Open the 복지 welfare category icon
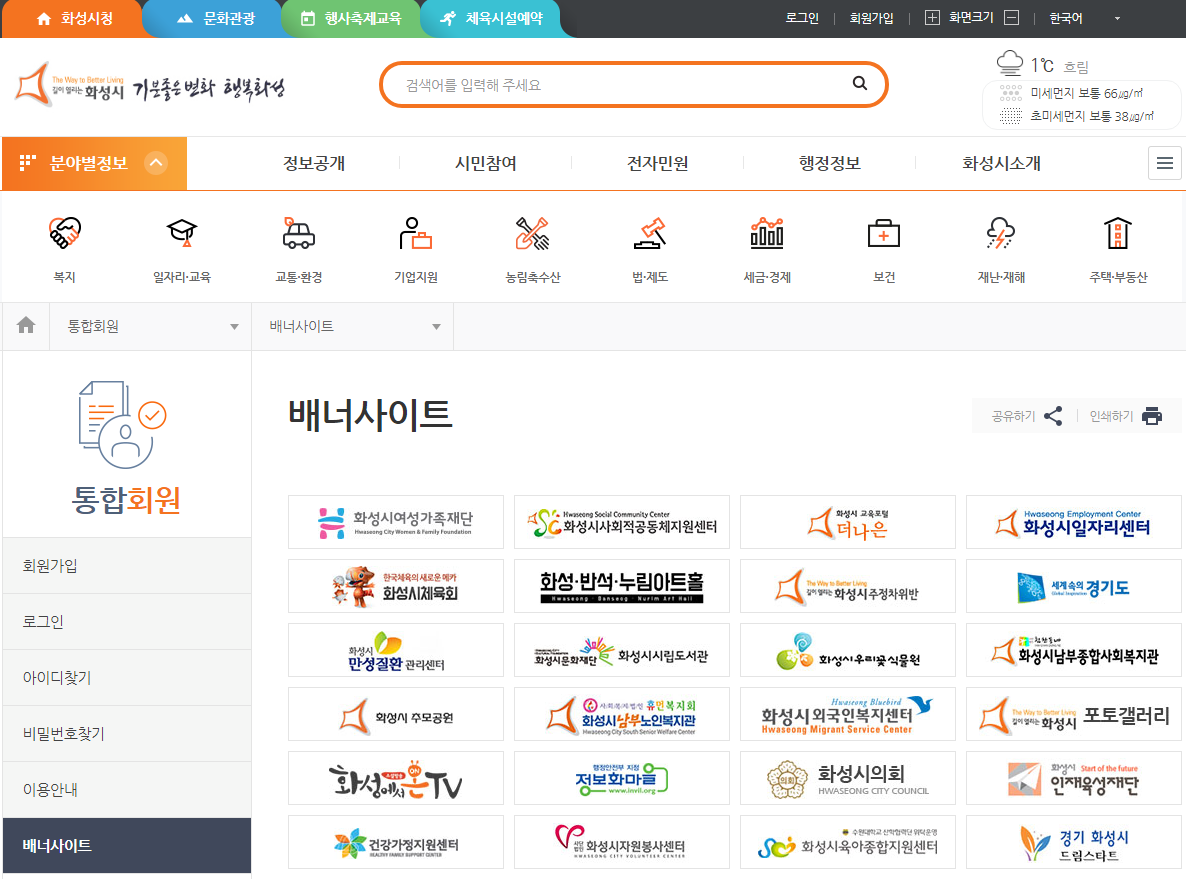Viewport: 1186px width, 879px height. click(x=65, y=233)
